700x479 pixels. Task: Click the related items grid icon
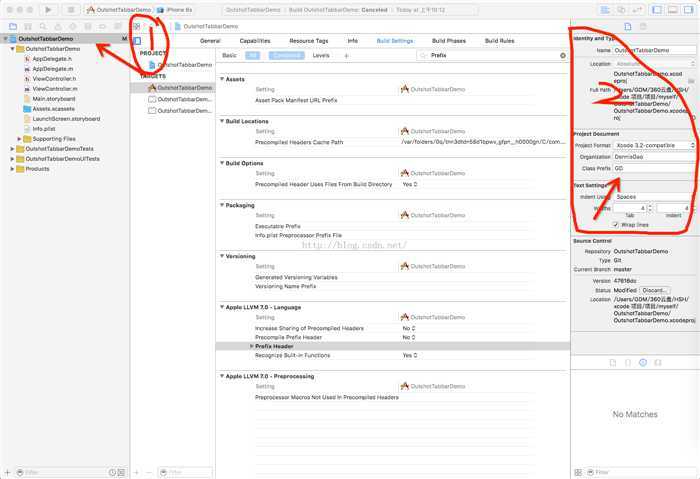(137, 26)
